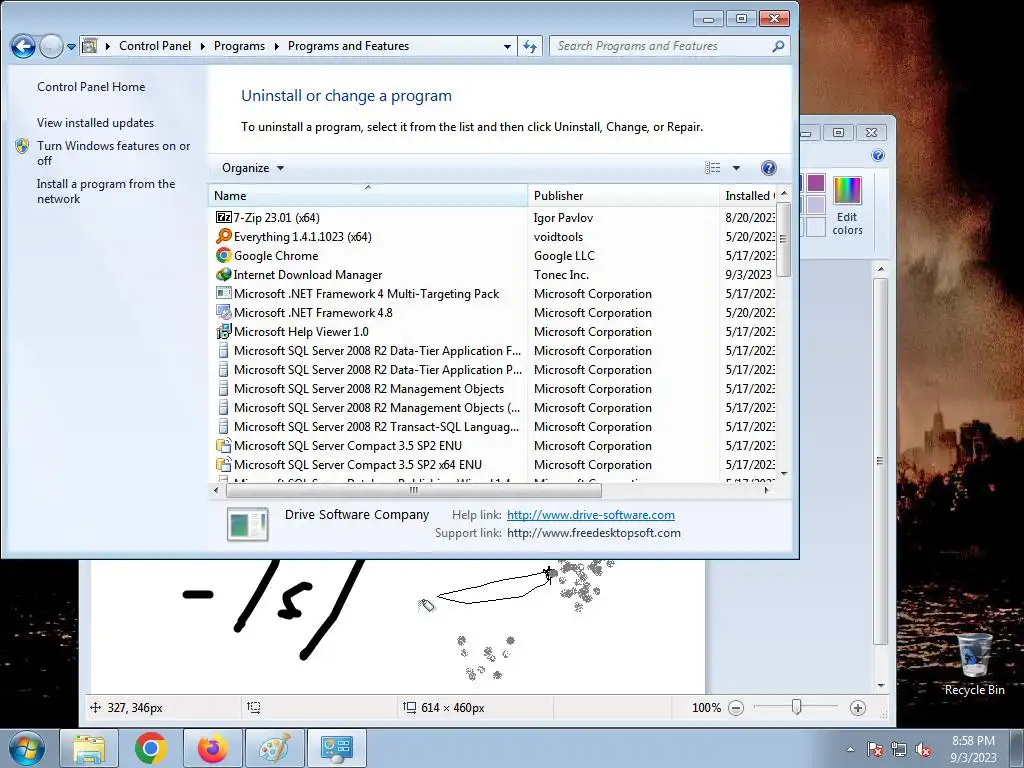Click the Google Chrome icon in program list
Image resolution: width=1024 pixels, height=768 pixels.
pyautogui.click(x=223, y=255)
